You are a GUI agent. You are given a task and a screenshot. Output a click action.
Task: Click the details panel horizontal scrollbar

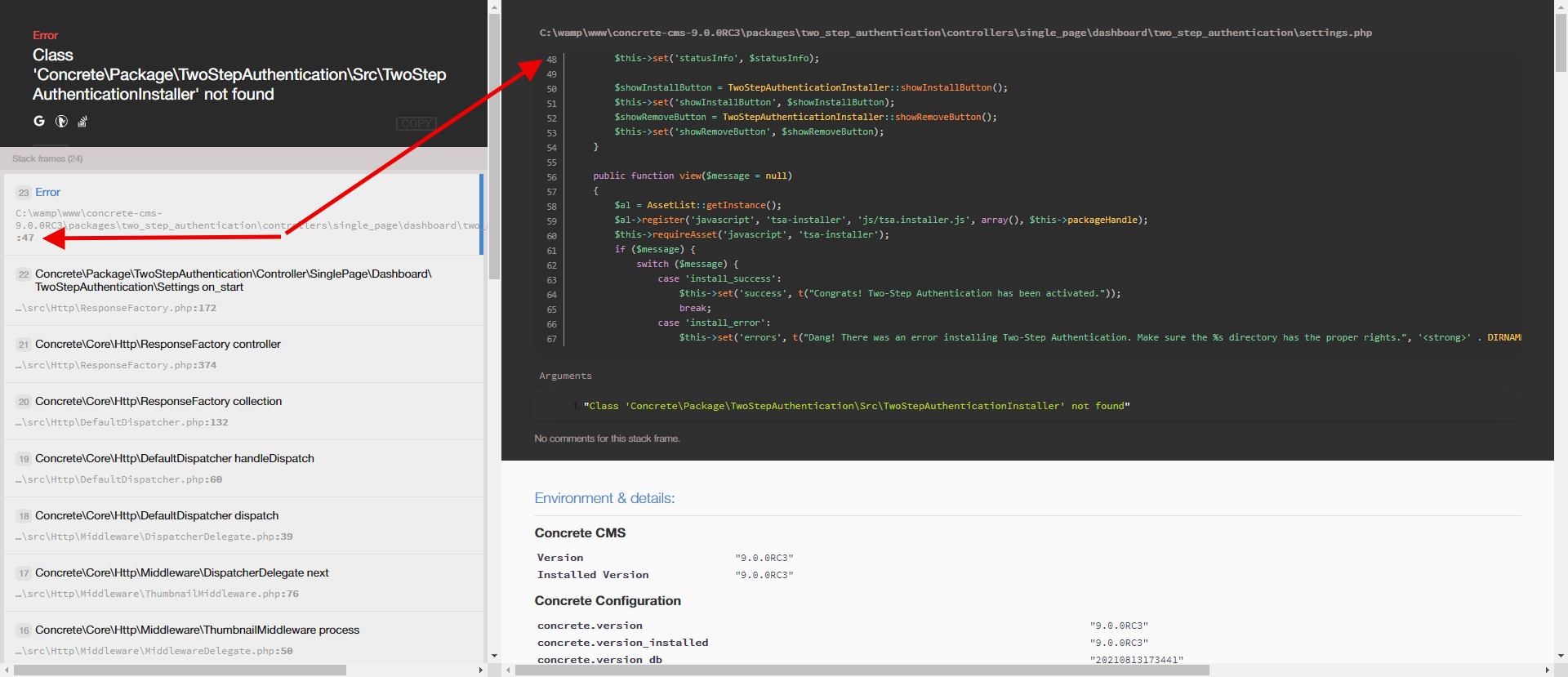coord(862,670)
